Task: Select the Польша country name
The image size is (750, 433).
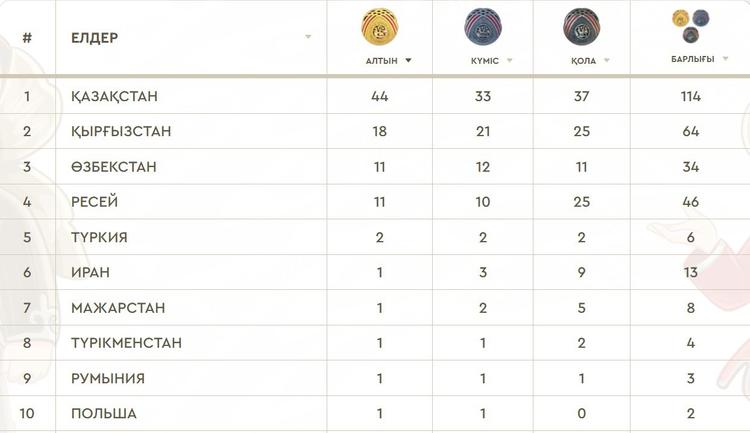Action: click(104, 413)
